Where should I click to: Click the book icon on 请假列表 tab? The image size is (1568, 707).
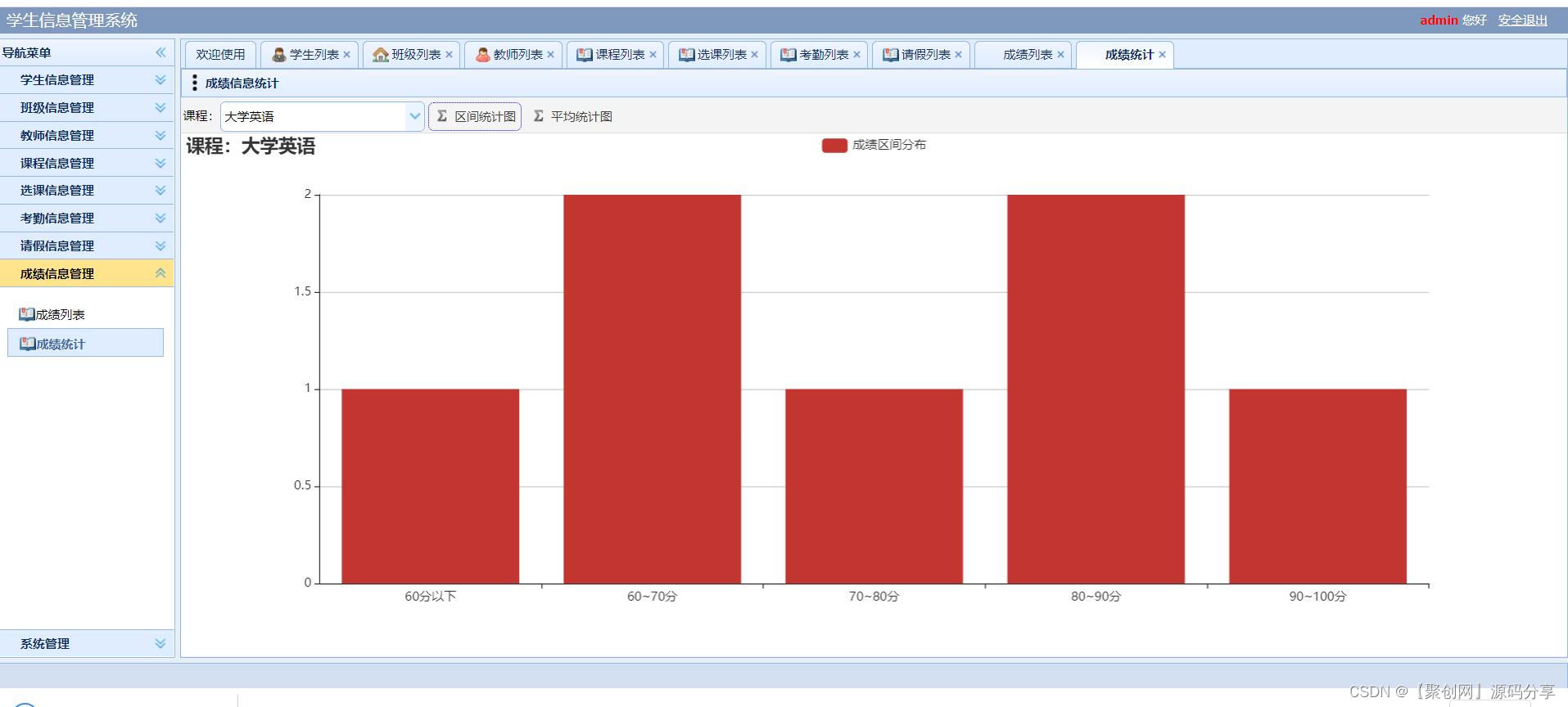point(891,55)
